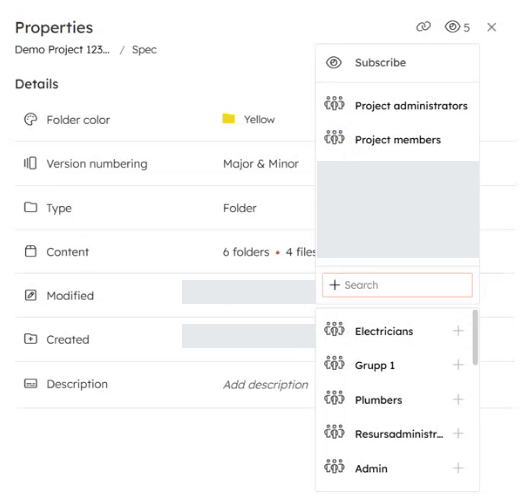Click the group list scrollbar
This screenshot has height=500, width=520.
tap(475, 337)
